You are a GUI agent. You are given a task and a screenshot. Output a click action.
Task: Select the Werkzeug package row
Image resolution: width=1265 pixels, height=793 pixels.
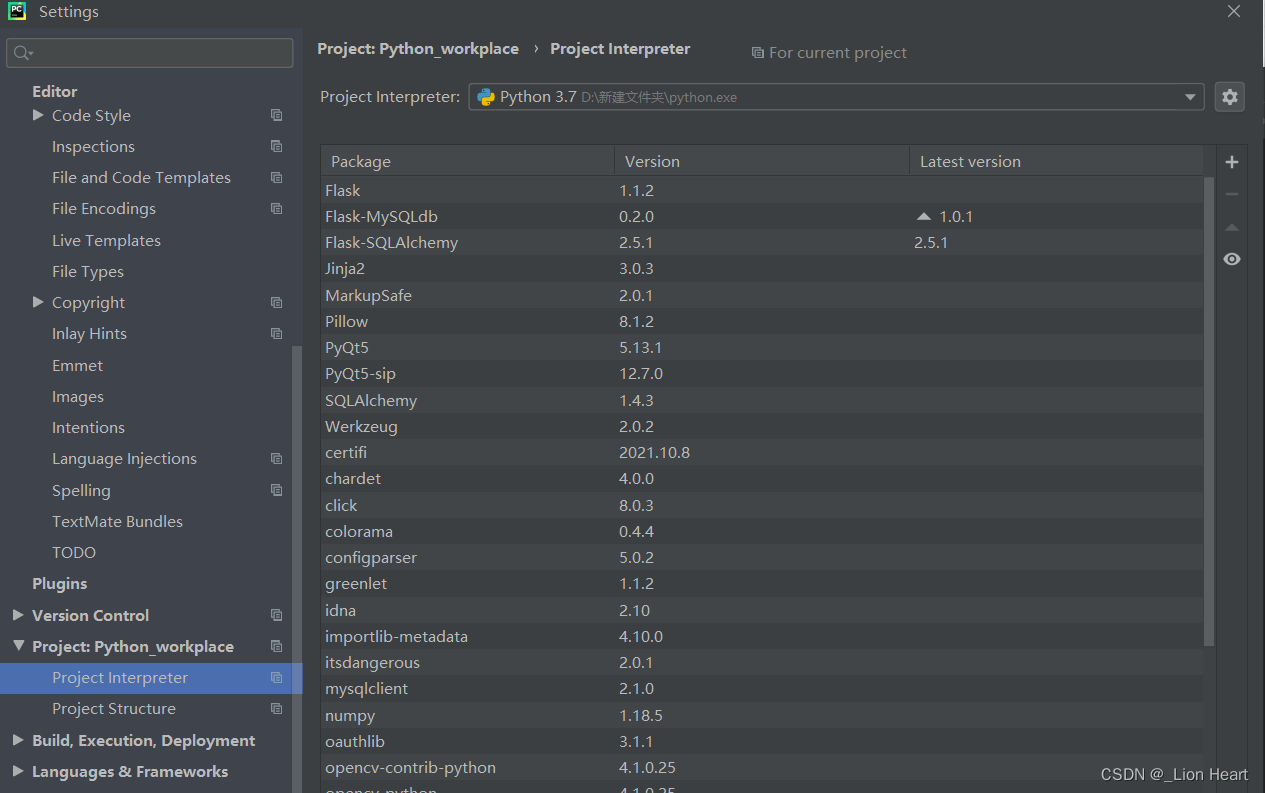(762, 426)
